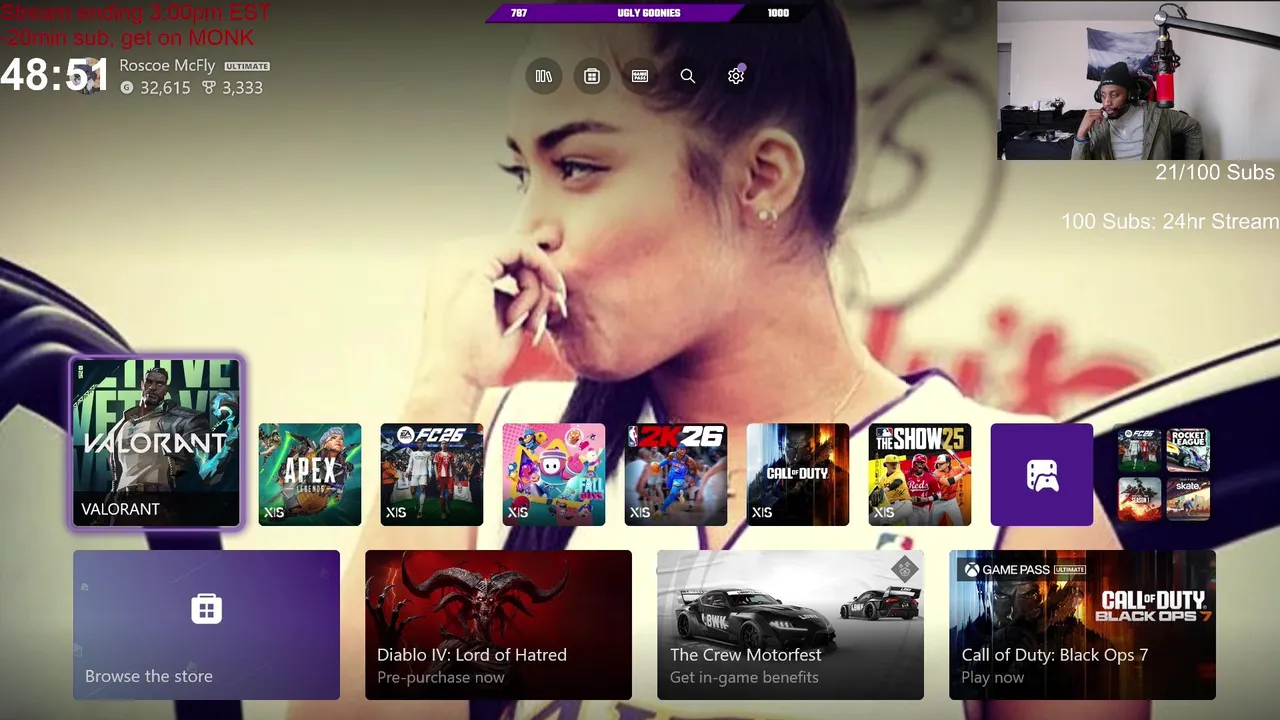Open The Crew Motorfest card
Viewport: 1280px width, 720px height.
790,625
